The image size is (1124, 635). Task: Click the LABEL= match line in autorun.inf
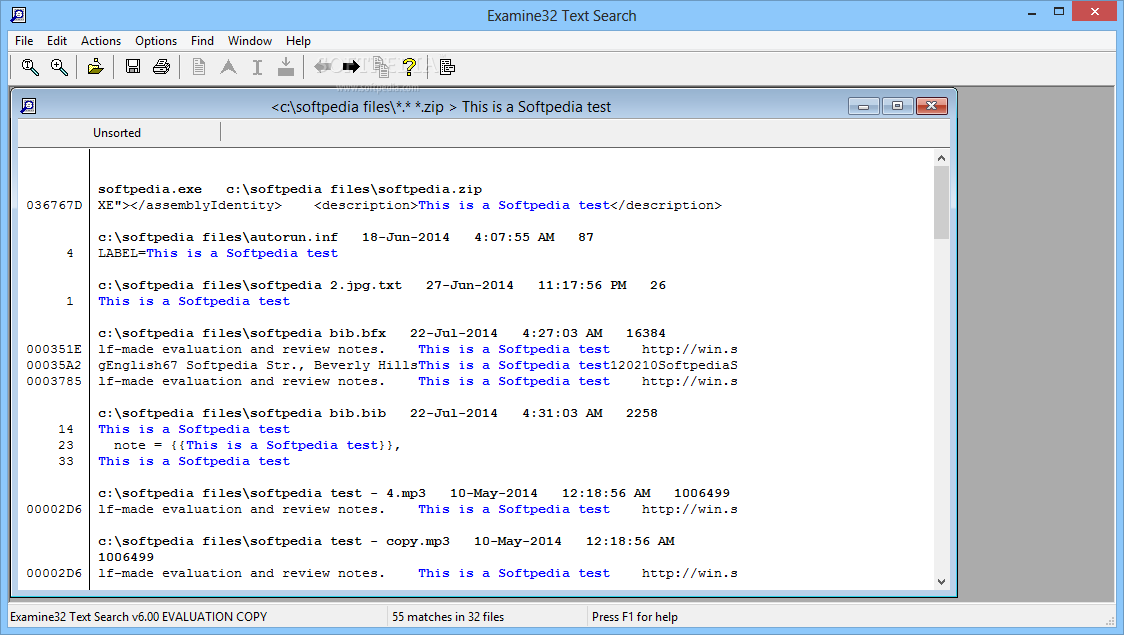click(x=218, y=253)
